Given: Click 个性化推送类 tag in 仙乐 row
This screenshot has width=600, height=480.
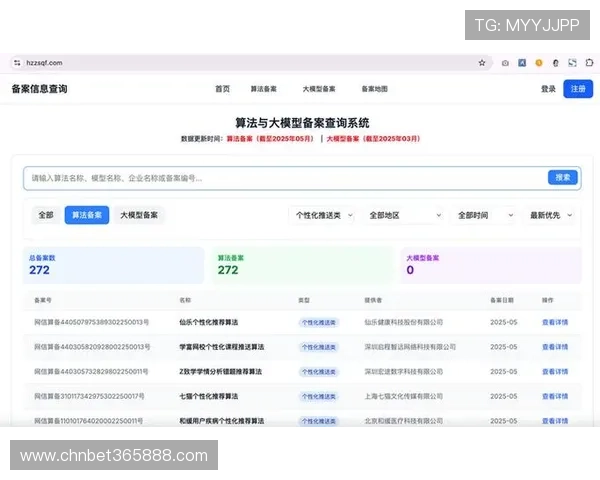Looking at the screenshot, I should click(x=318, y=323).
